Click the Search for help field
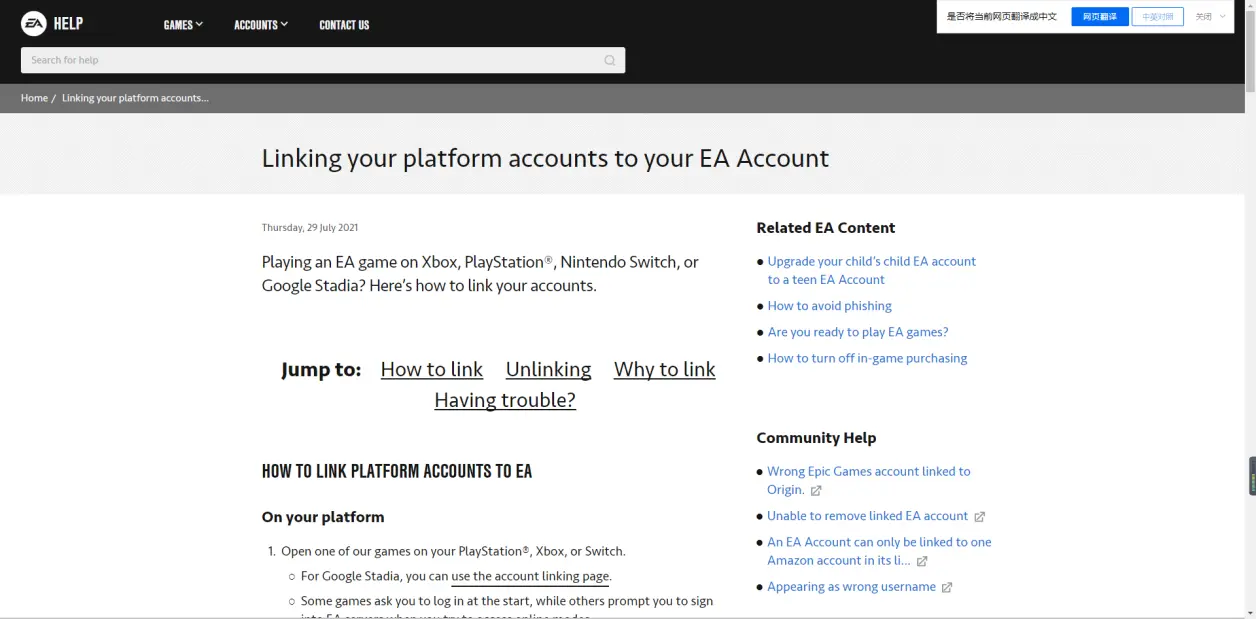The height and width of the screenshot is (619, 1256). 323,60
